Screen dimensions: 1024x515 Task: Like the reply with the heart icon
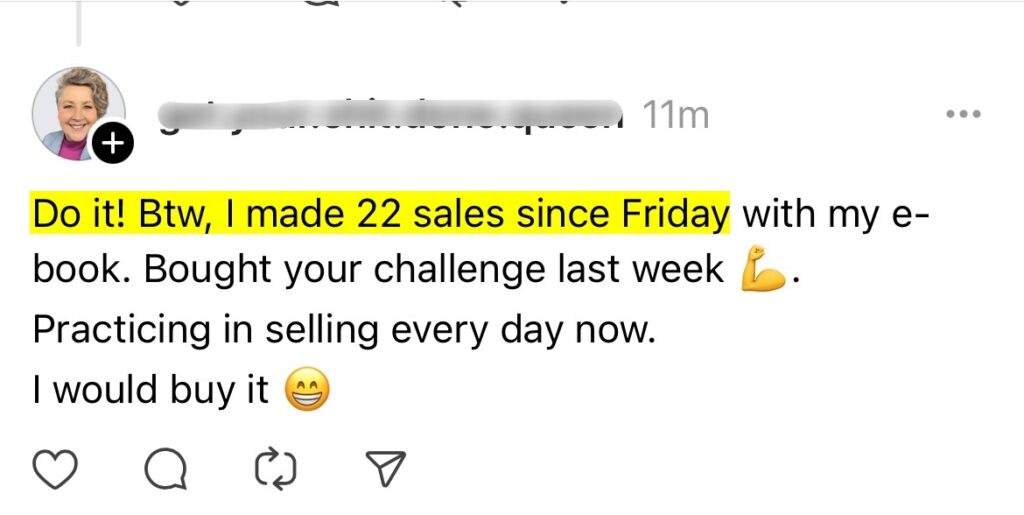point(57,467)
